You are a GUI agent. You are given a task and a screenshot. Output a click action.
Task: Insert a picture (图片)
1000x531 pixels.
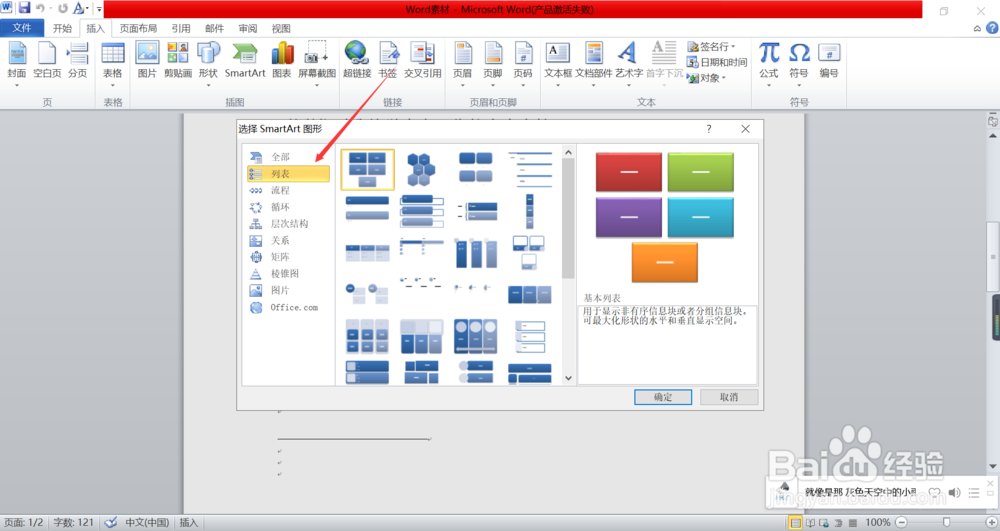[x=147, y=61]
